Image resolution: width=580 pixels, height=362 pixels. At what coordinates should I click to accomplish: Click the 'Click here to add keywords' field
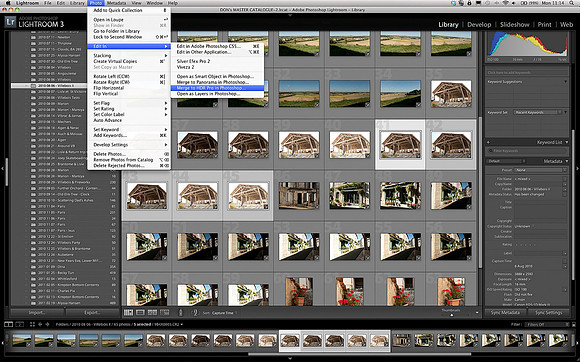pyautogui.click(x=527, y=72)
